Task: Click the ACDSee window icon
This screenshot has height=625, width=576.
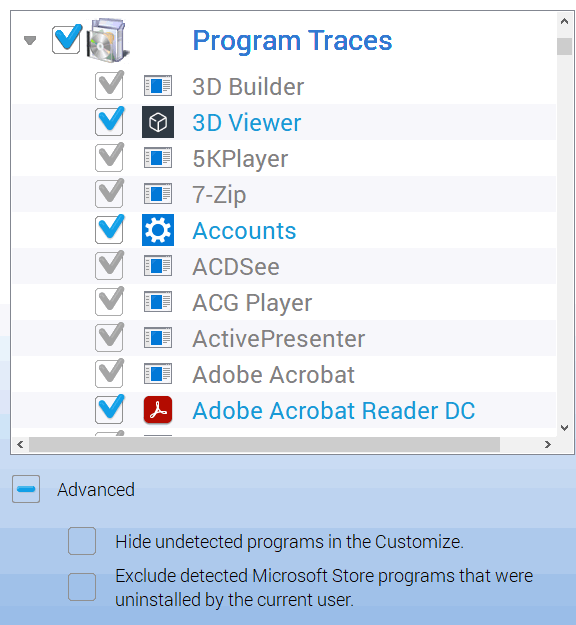Action: [x=158, y=266]
